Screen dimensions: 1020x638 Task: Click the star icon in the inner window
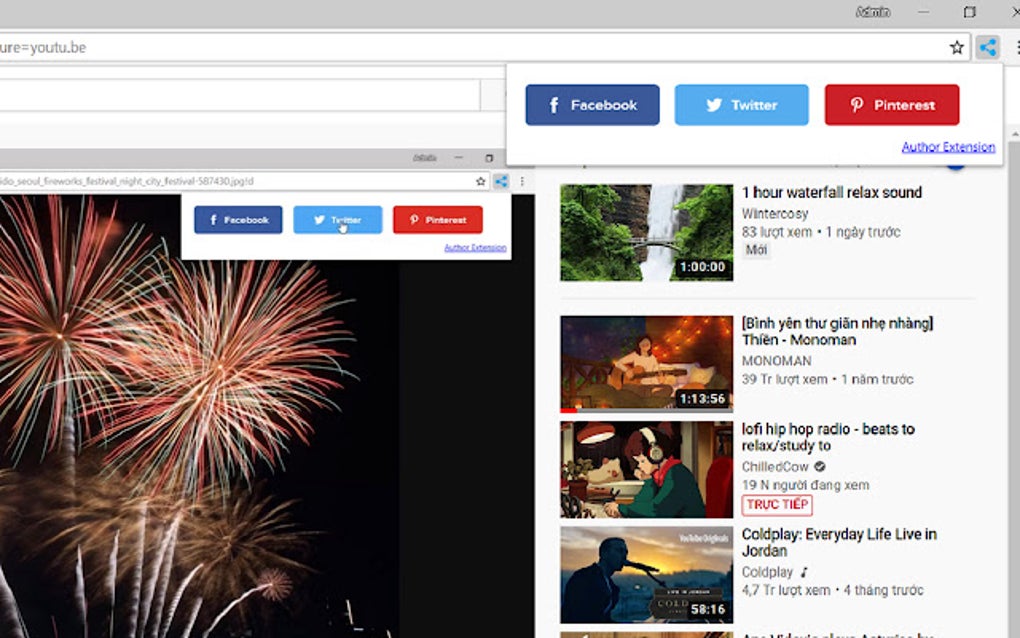(479, 181)
